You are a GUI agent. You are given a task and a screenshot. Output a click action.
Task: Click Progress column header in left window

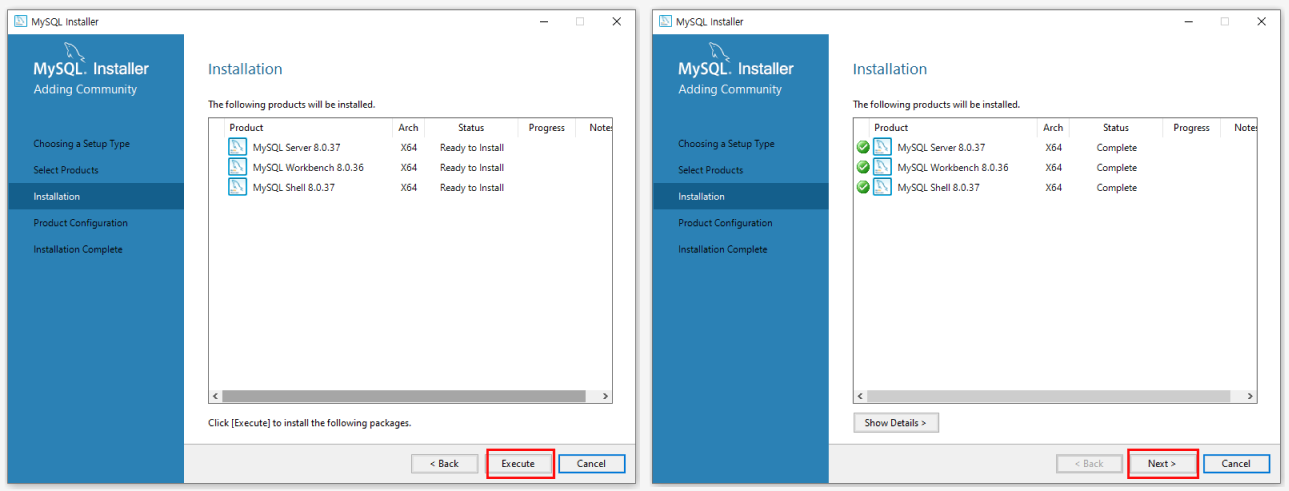point(547,128)
